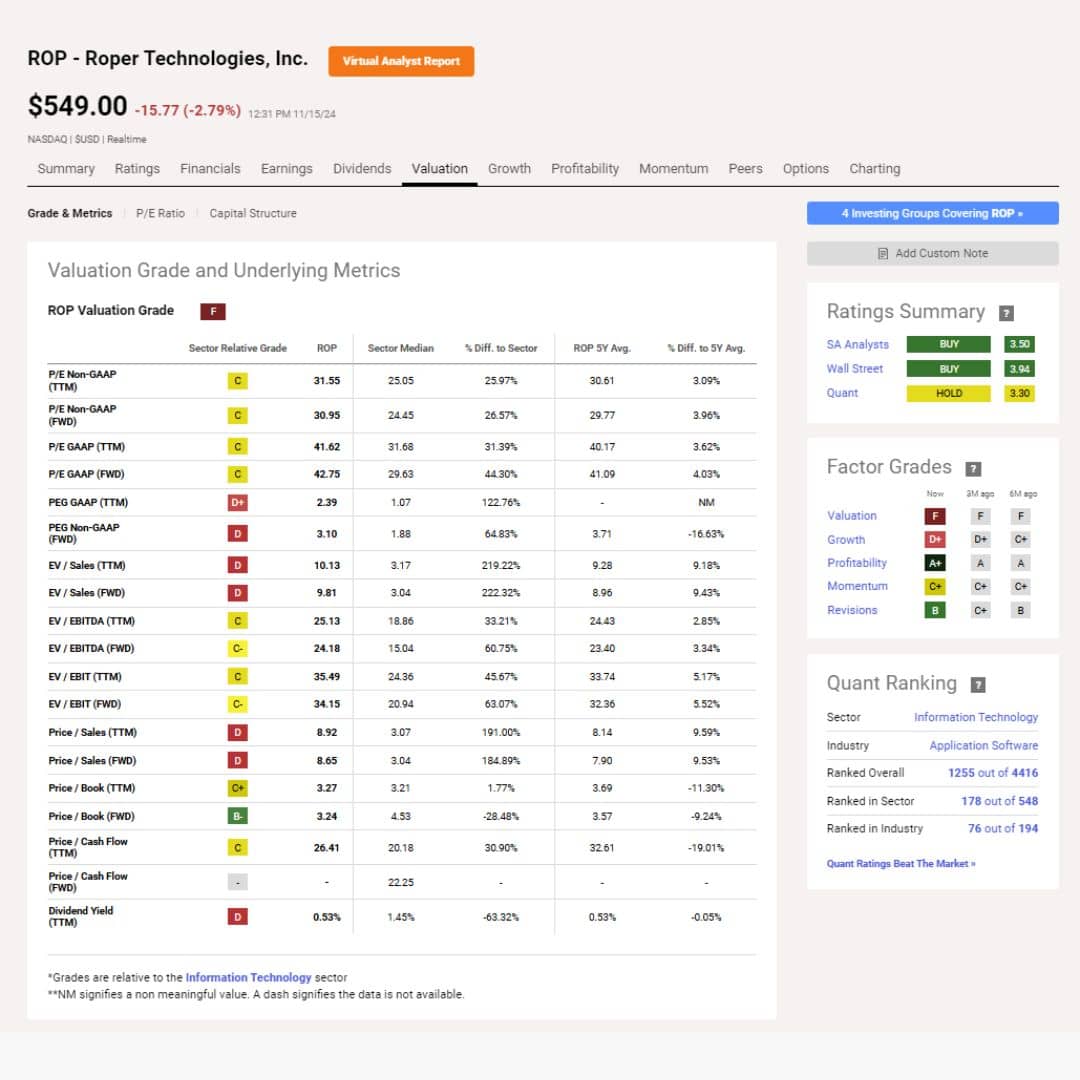This screenshot has height=1080, width=1080.
Task: Select the Grade & Metrics sub-tab
Action: (70, 214)
